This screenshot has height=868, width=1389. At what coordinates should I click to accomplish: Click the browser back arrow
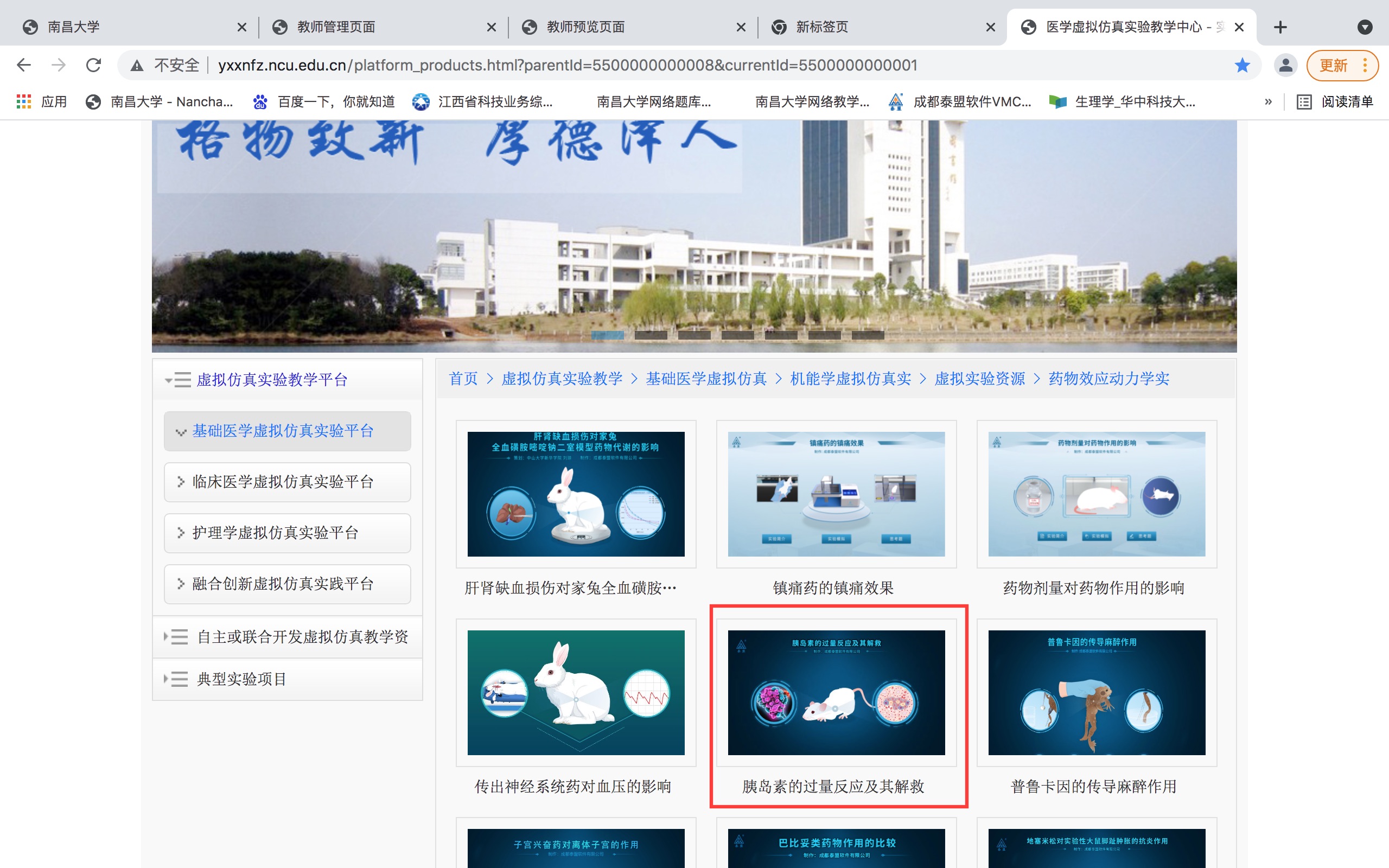tap(23, 65)
